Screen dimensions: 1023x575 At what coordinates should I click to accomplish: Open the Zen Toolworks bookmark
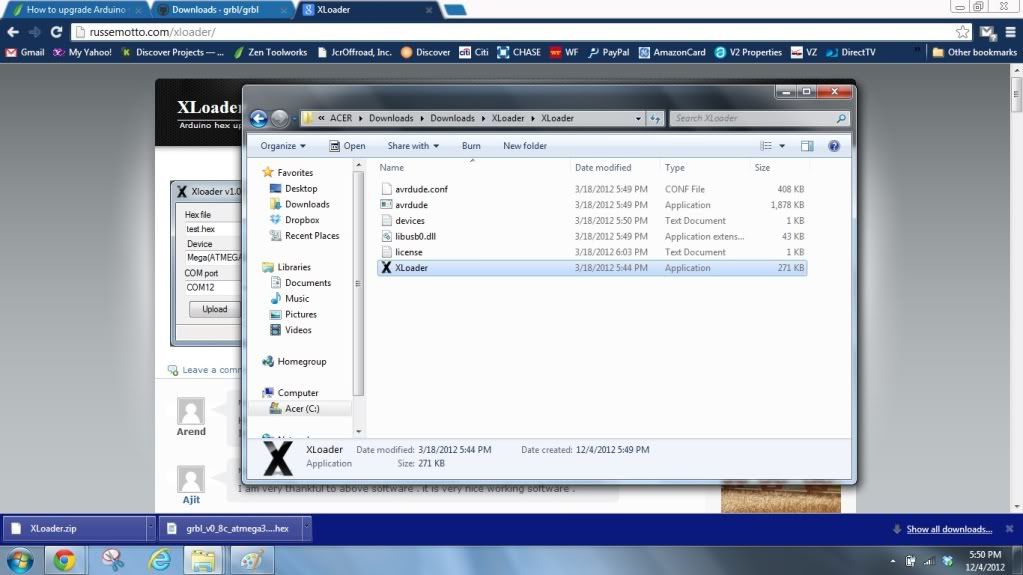click(x=270, y=52)
